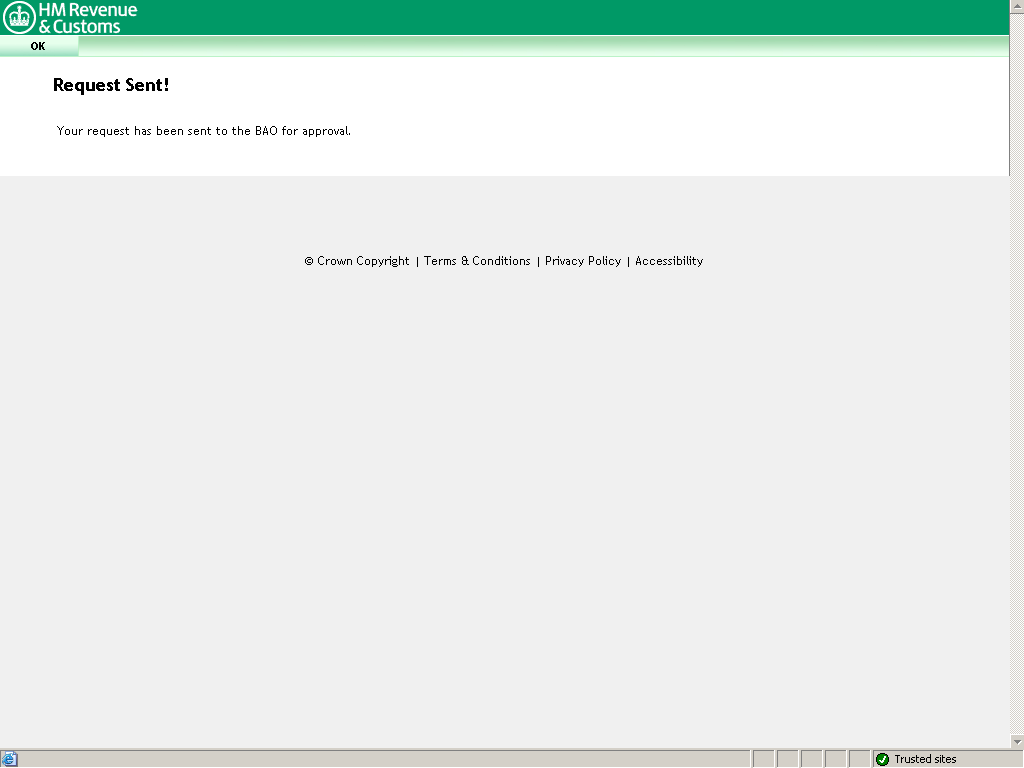Click the word BAO in the confirmation message
The width and height of the screenshot is (1024, 768).
pos(266,131)
